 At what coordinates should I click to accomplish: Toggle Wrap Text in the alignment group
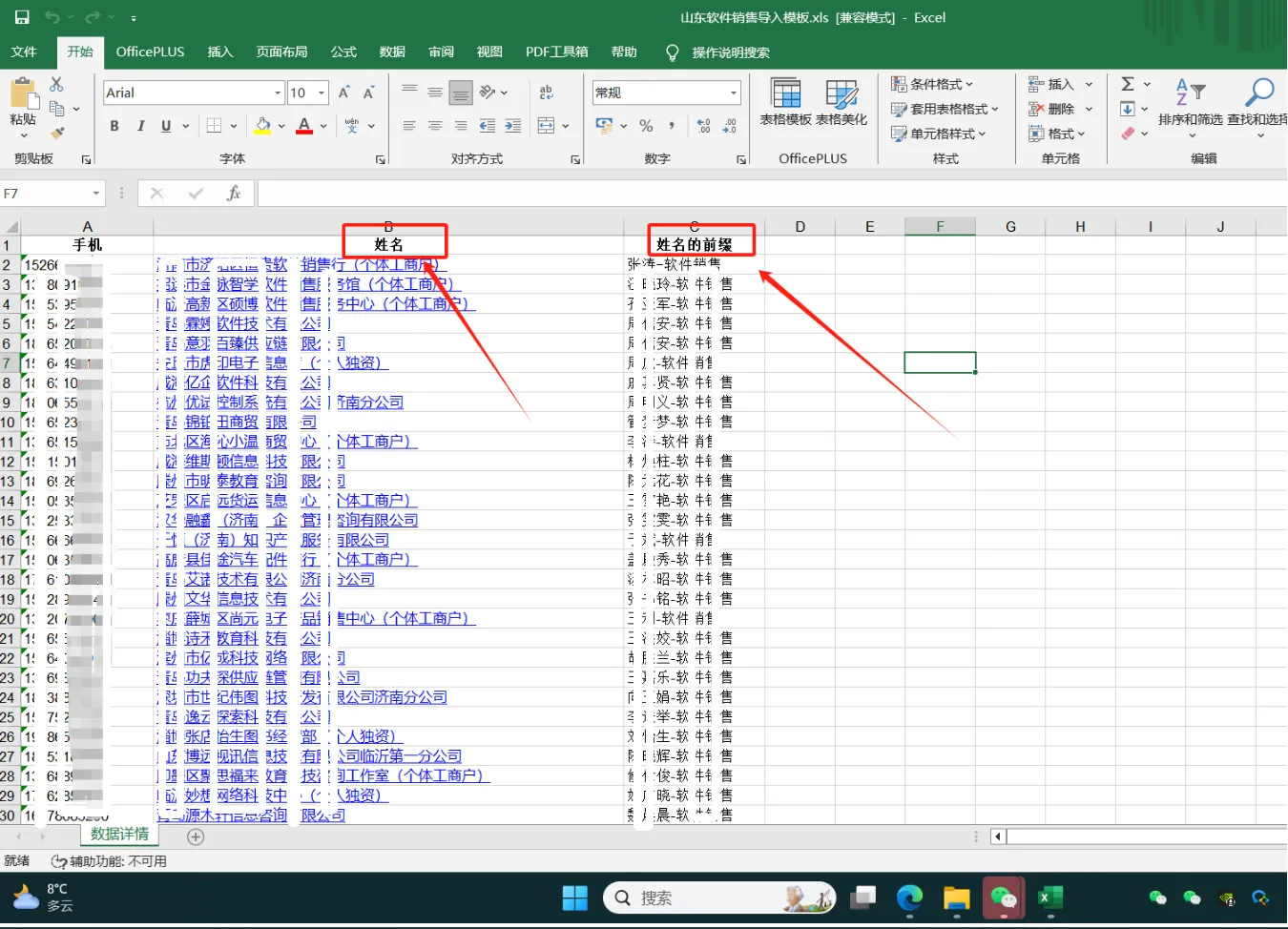(x=547, y=93)
